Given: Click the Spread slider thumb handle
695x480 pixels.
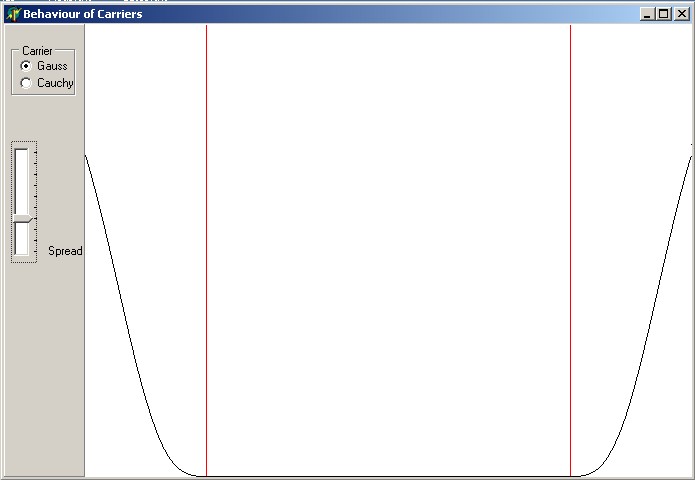Looking at the screenshot, I should click(22, 218).
